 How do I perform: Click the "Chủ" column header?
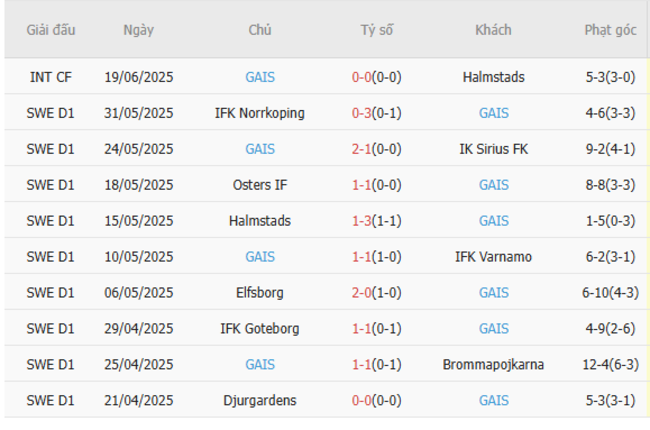click(260, 30)
